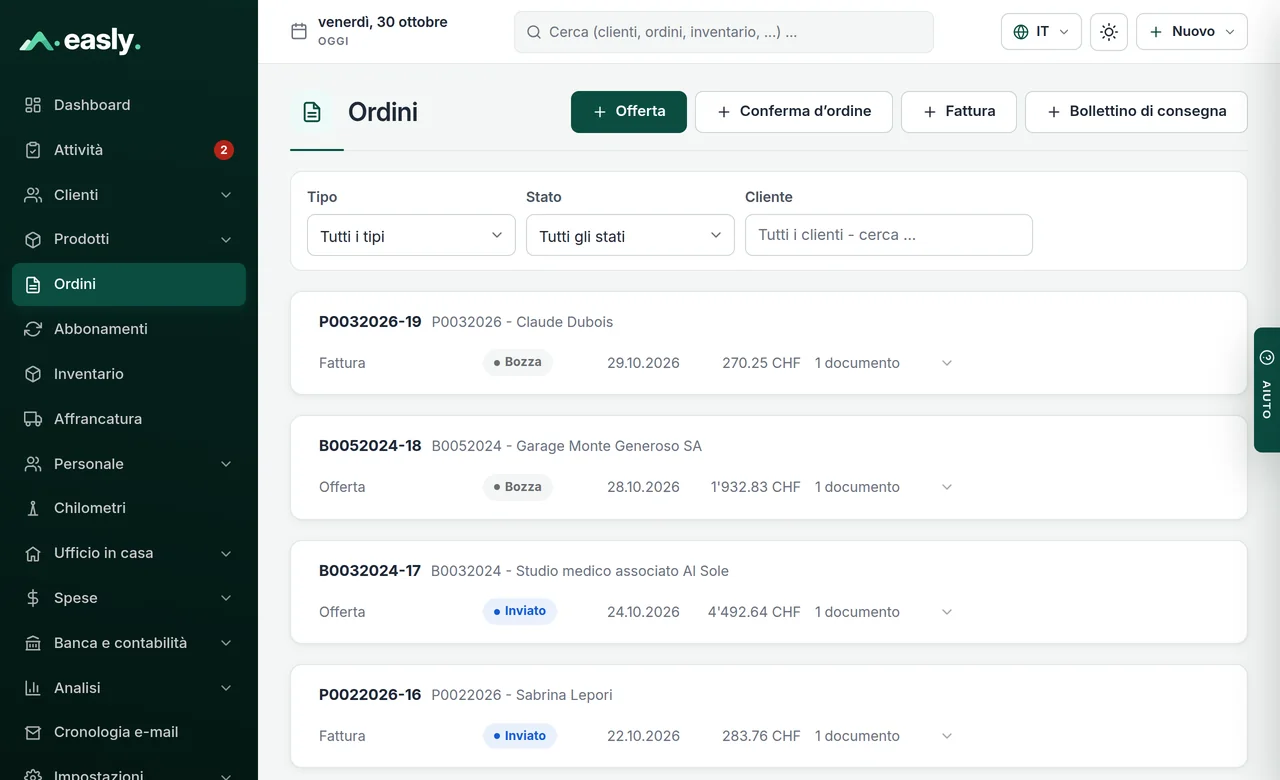The height and width of the screenshot is (780, 1280).
Task: Open the Nuovo dropdown menu
Action: click(1192, 32)
